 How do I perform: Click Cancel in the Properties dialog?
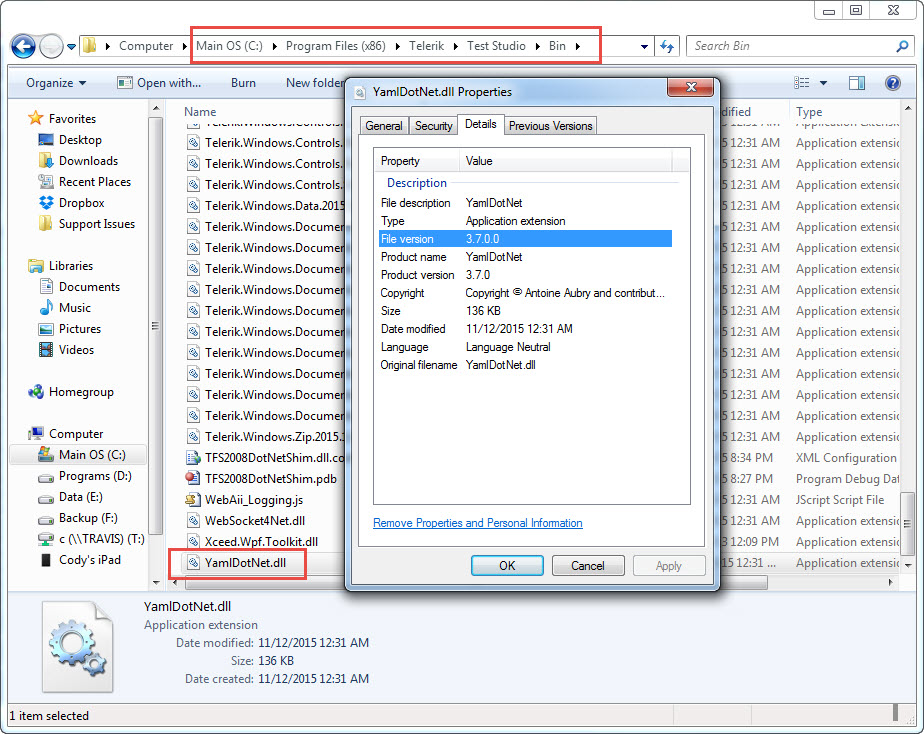click(x=588, y=566)
